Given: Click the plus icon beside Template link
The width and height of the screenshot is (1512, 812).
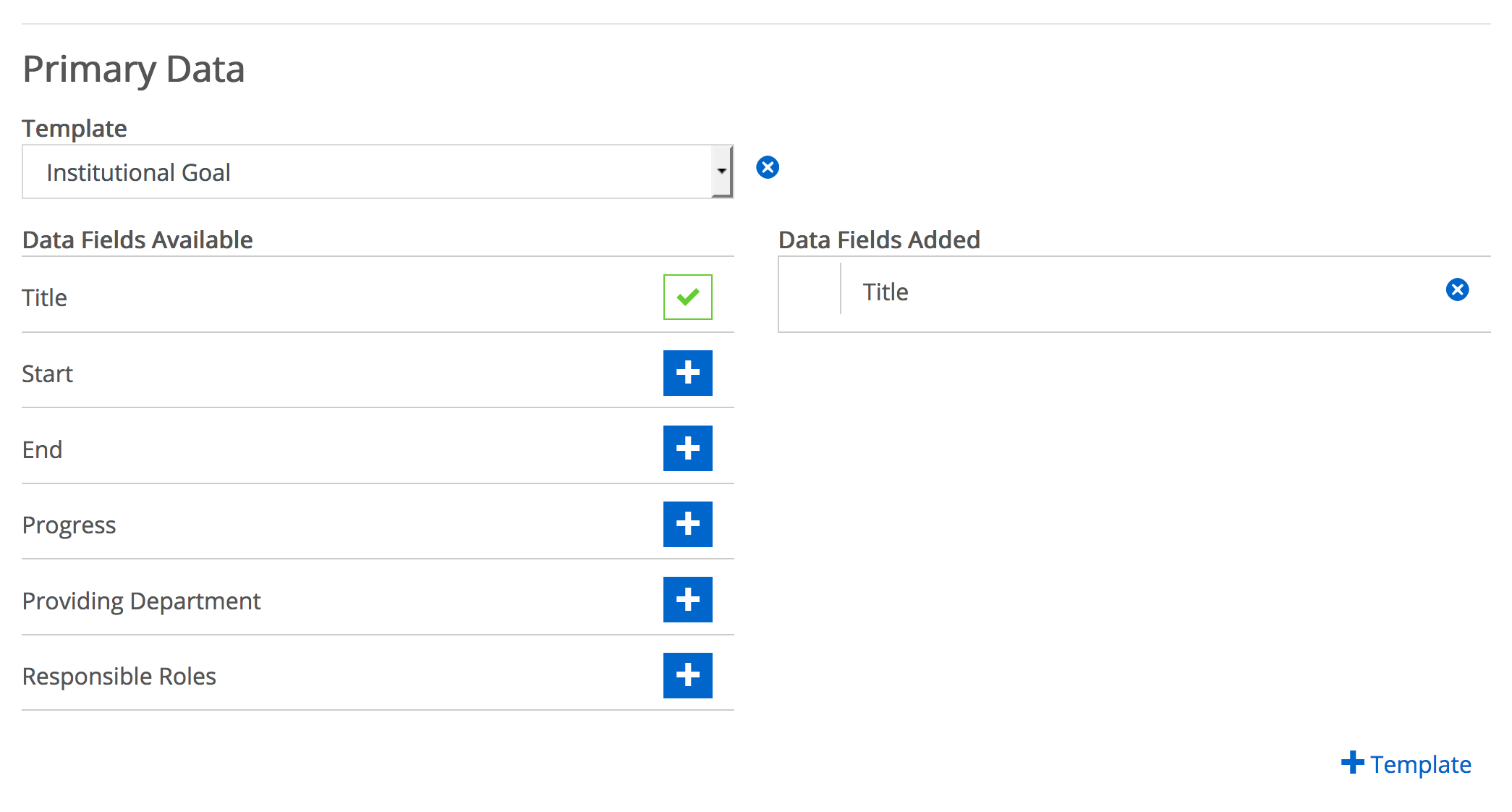Looking at the screenshot, I should pyautogui.click(x=1352, y=763).
